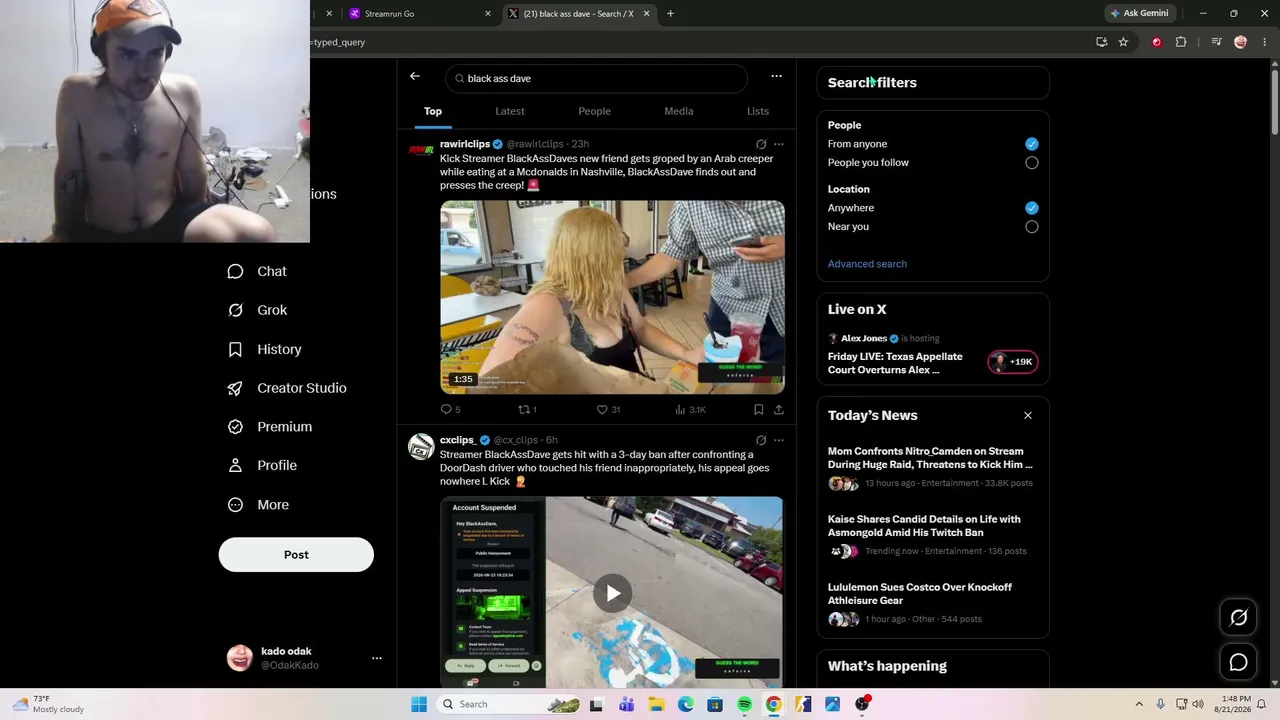Open Windows notification center bell

[x=1262, y=704]
